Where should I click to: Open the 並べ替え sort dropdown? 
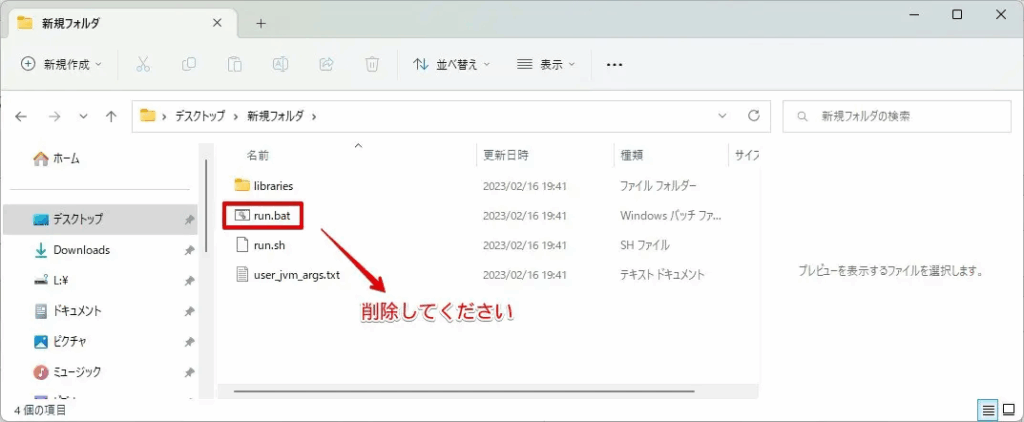(x=452, y=64)
